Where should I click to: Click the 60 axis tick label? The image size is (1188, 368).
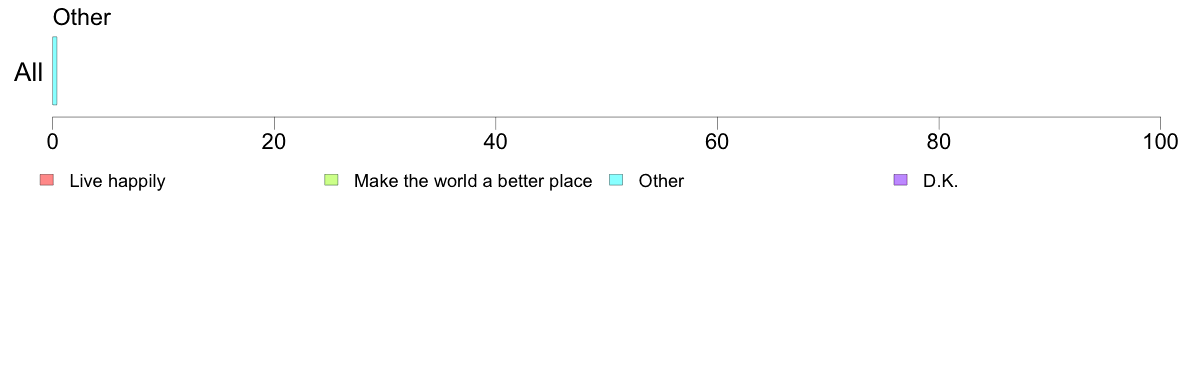pos(717,141)
